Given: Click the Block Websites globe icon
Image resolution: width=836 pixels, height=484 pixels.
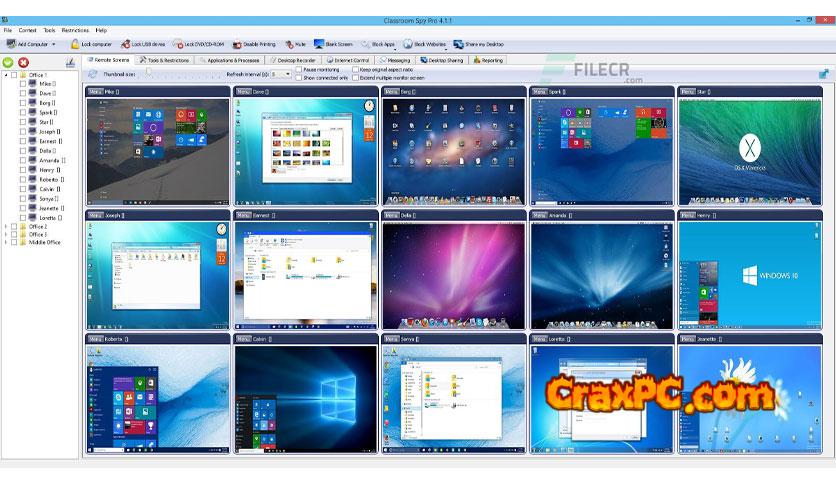Looking at the screenshot, I should pyautogui.click(x=408, y=44).
